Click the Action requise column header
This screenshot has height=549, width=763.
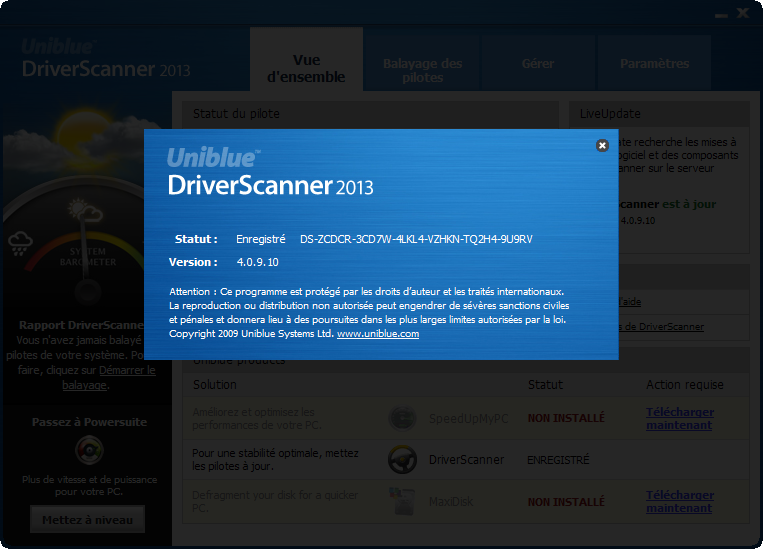685,385
